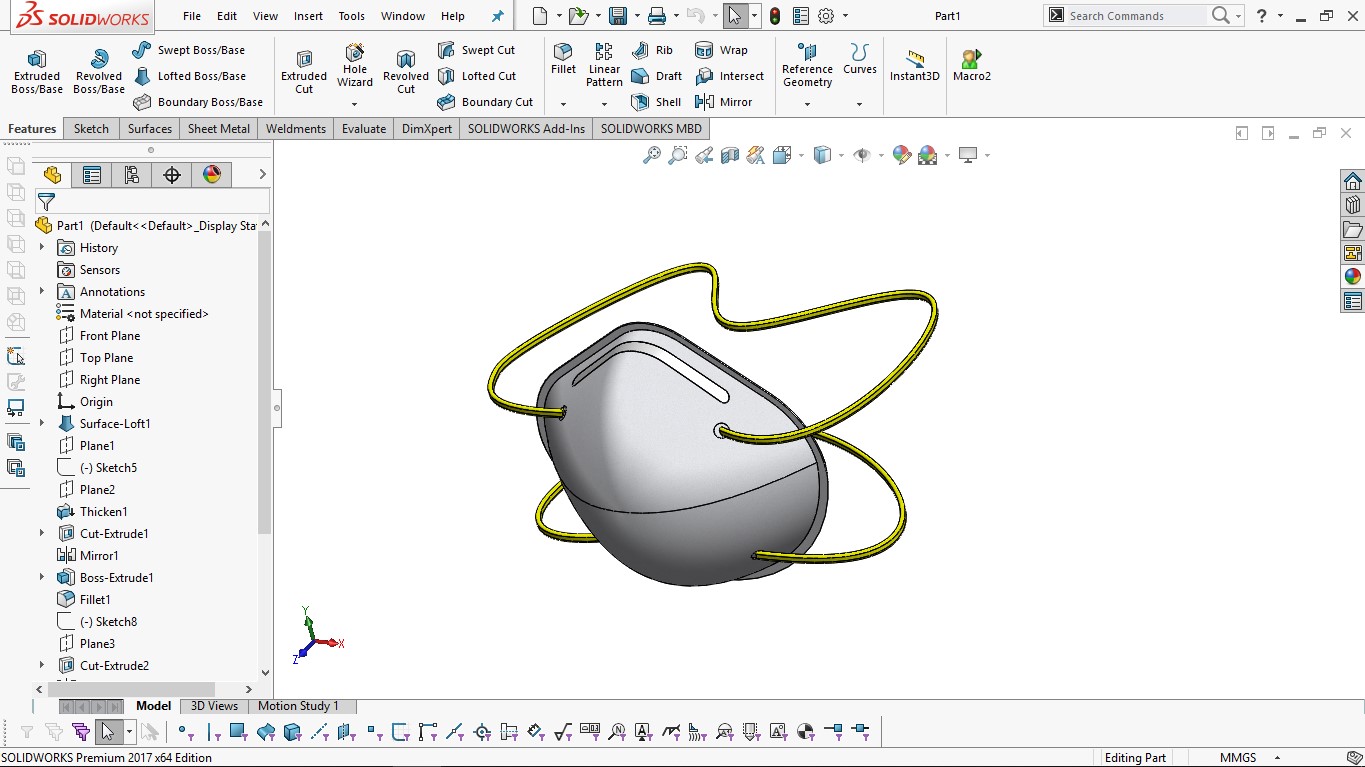Switch to the ConfigurationManager tab in left panel
This screenshot has width=1365, height=767.
tap(130, 174)
